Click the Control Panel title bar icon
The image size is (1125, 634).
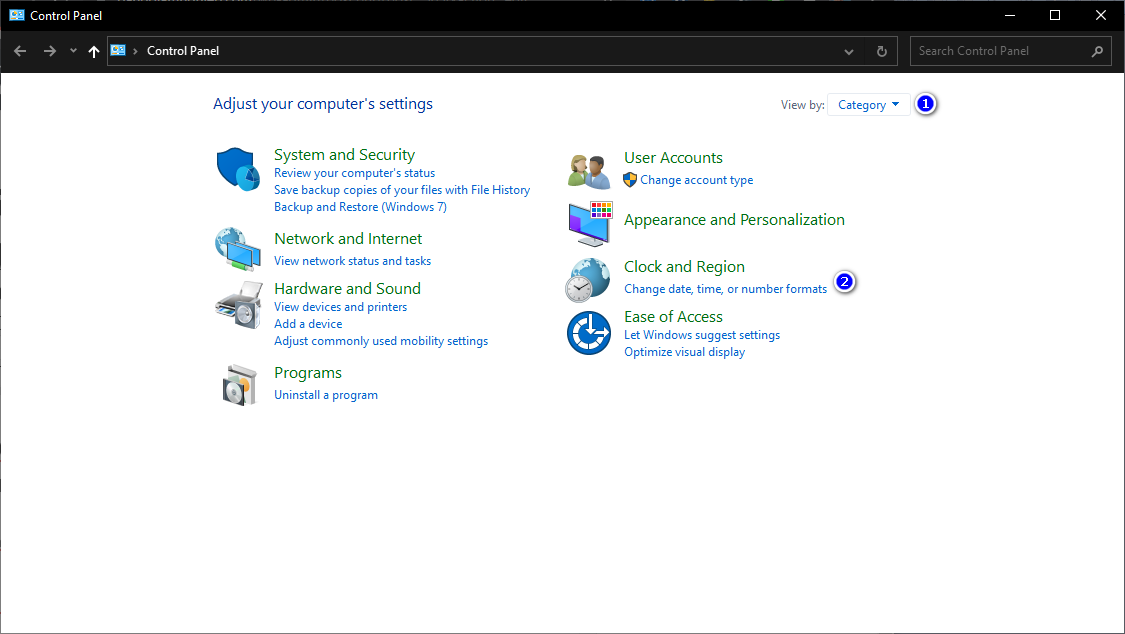point(17,15)
